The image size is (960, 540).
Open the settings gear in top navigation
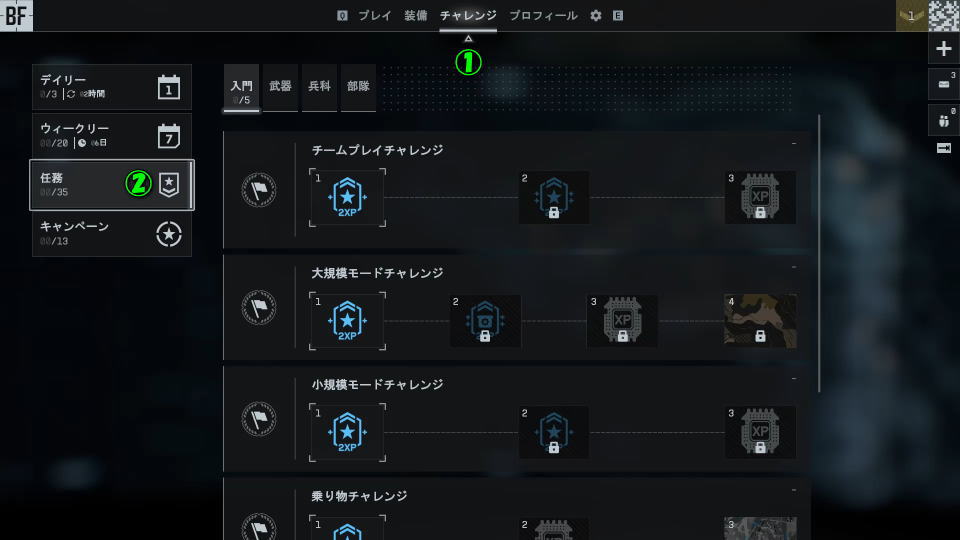point(596,16)
